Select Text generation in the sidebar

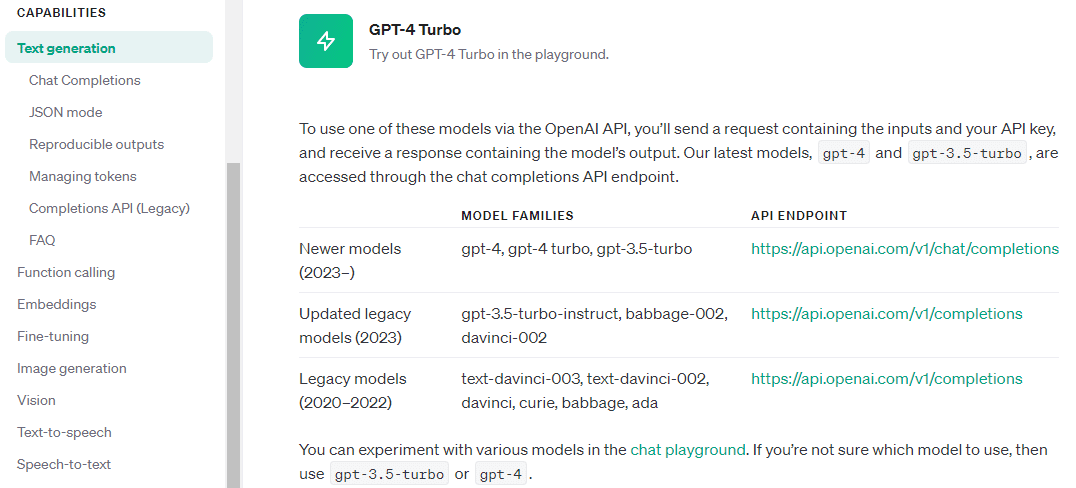(x=66, y=48)
